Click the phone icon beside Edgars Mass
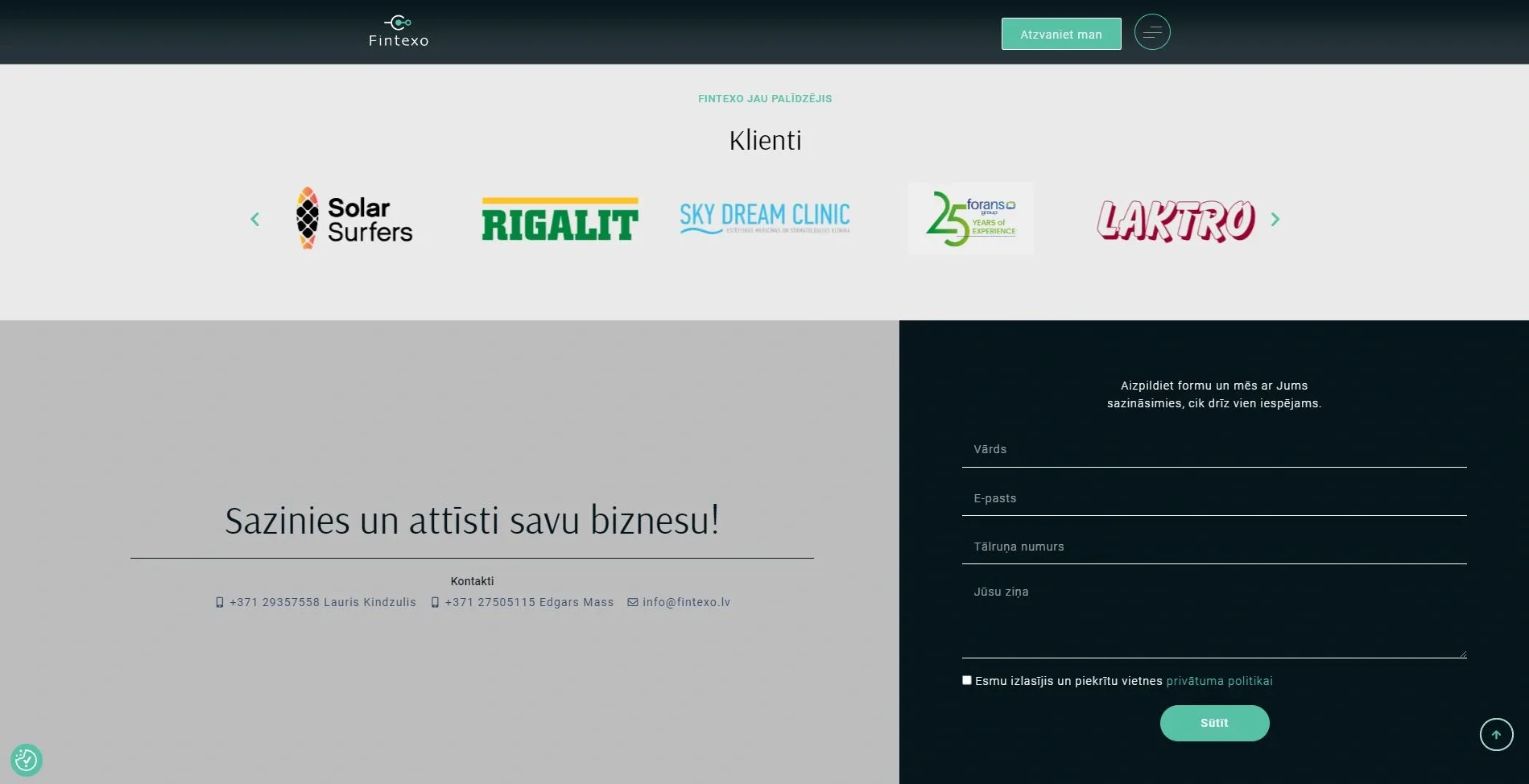1529x784 pixels. tap(435, 602)
